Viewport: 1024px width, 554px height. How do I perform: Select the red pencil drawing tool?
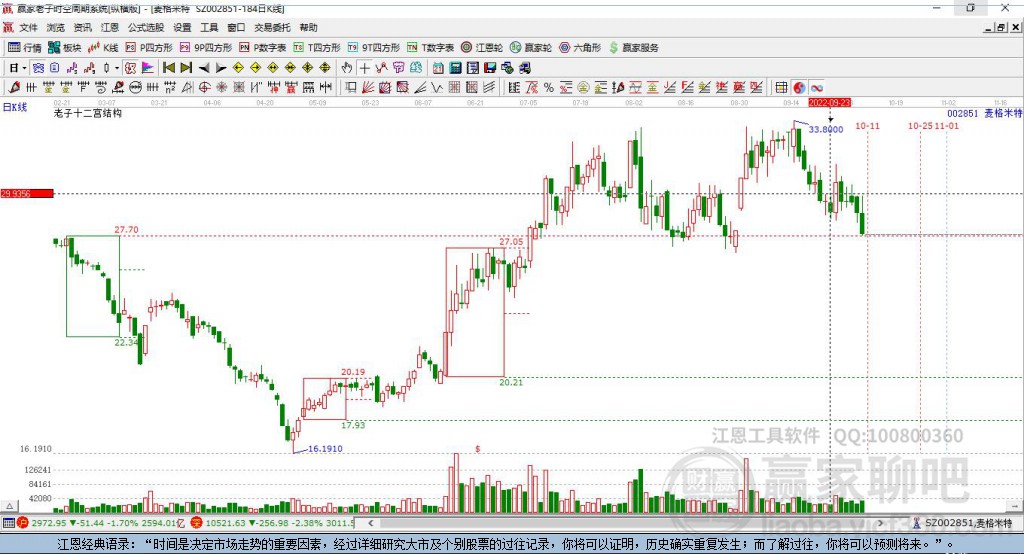click(x=14, y=88)
